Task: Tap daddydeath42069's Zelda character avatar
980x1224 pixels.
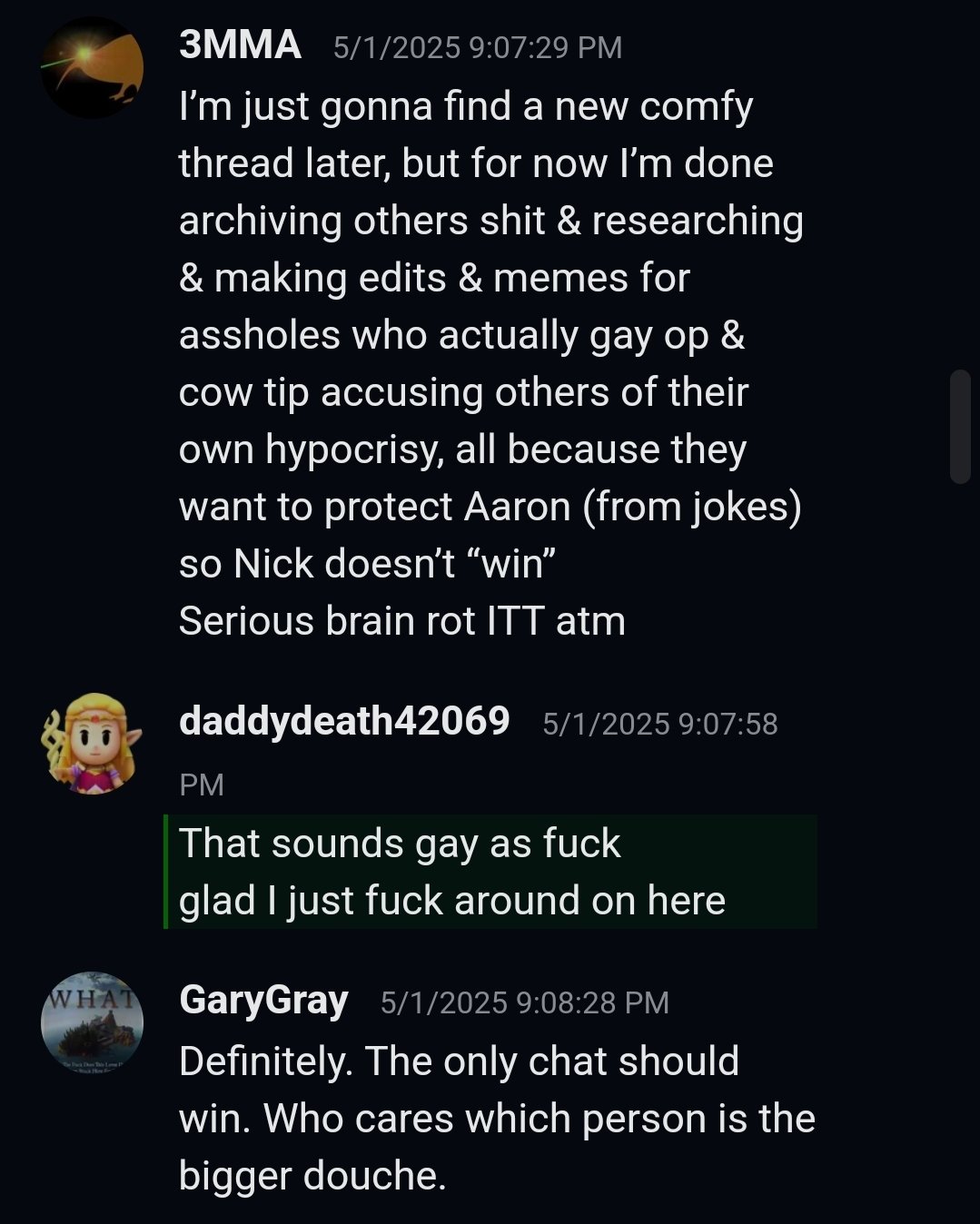Action: [x=92, y=743]
